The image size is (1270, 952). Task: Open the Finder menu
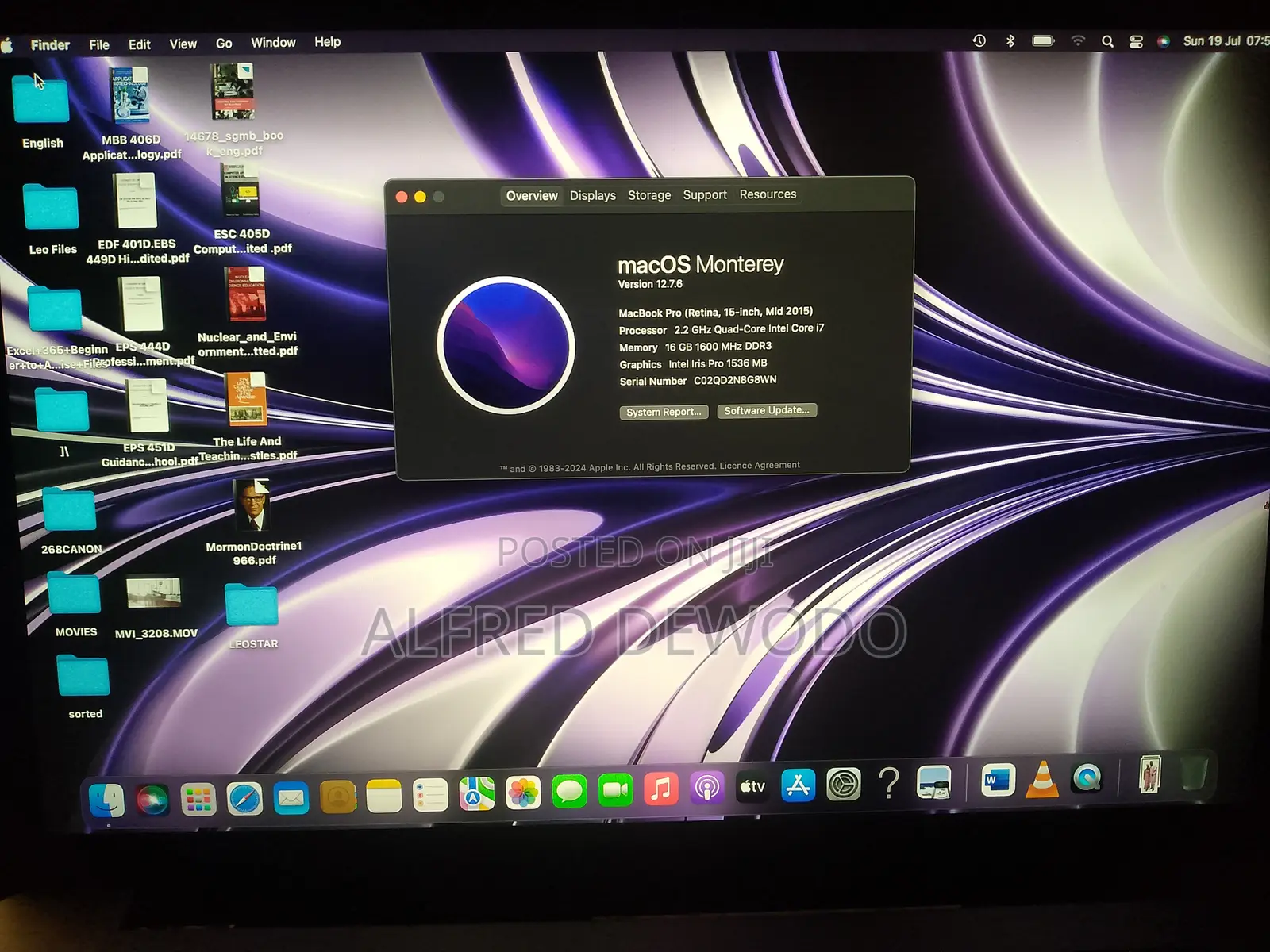(x=50, y=45)
